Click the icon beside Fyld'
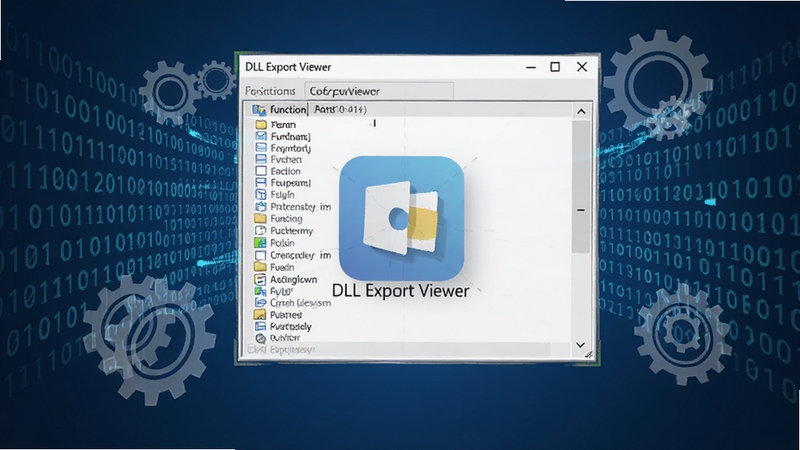The image size is (800, 450). coord(260,291)
